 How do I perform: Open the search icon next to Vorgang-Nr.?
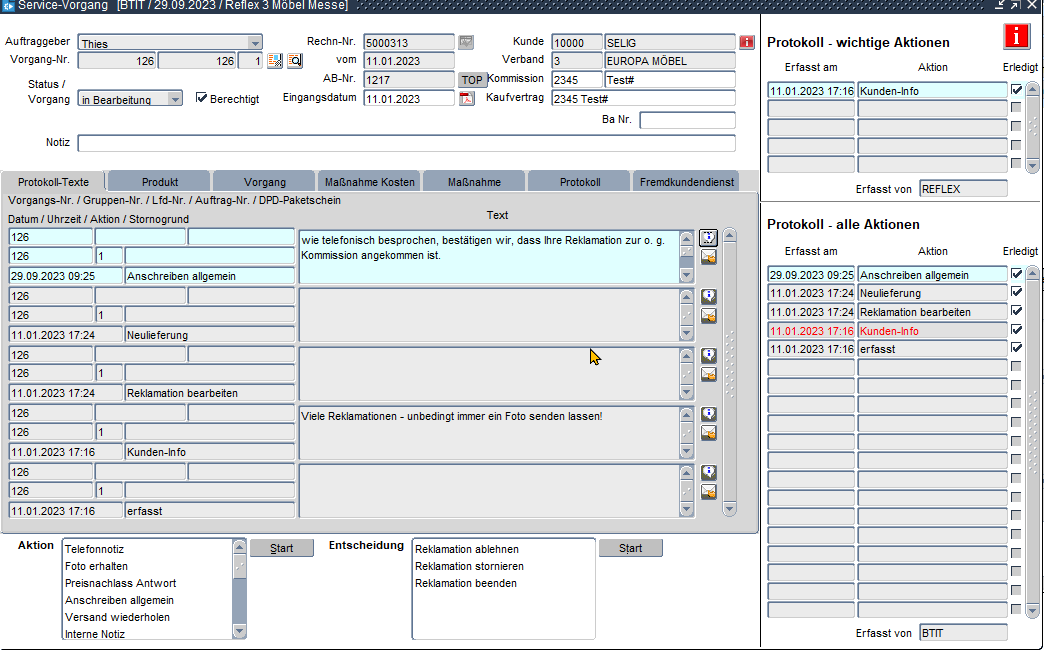tap(295, 61)
